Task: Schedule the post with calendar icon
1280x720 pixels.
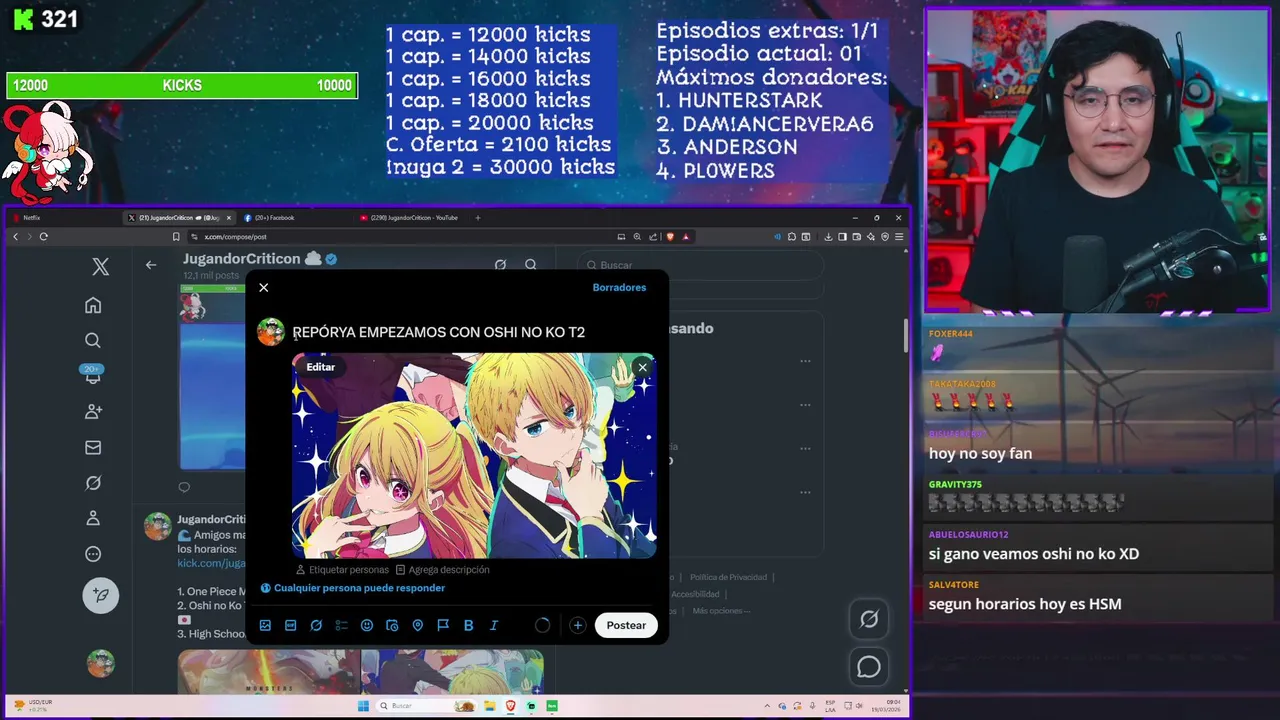Action: pyautogui.click(x=392, y=625)
